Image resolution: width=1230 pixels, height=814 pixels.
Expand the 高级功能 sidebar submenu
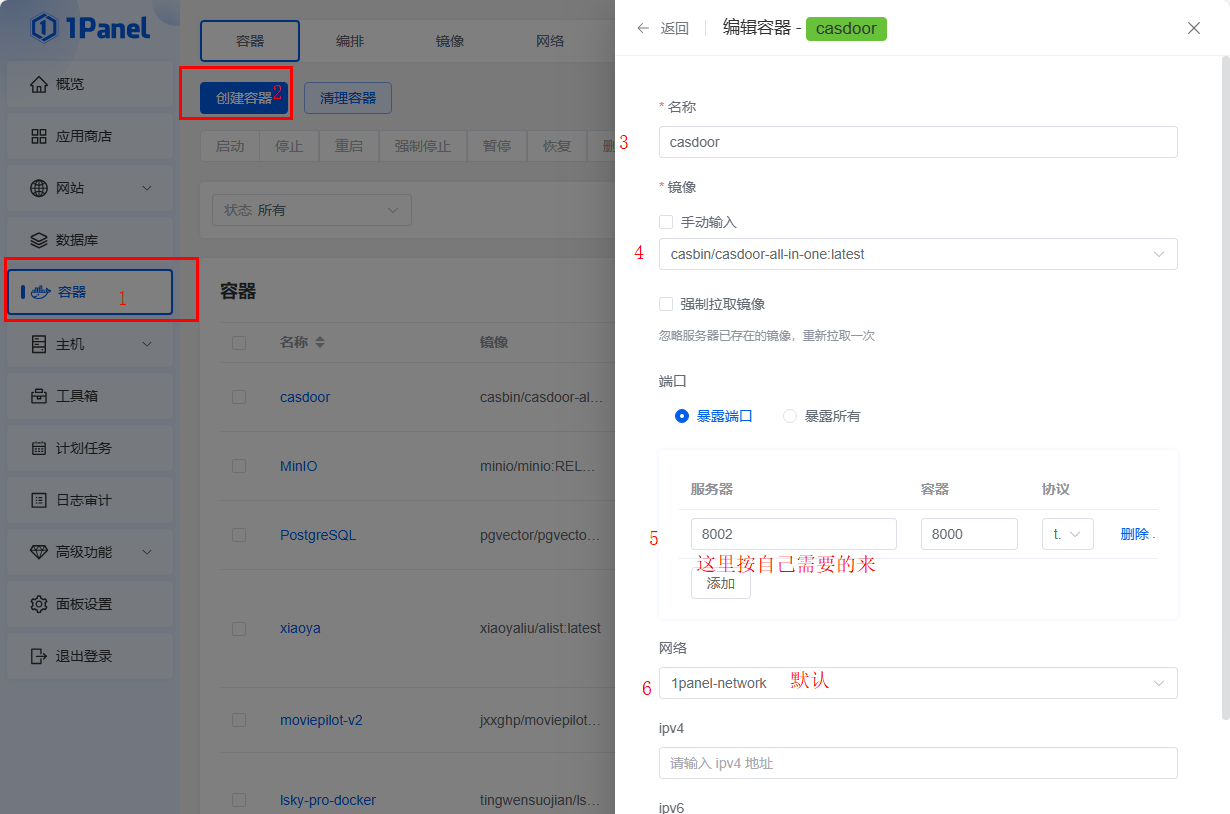click(x=147, y=552)
